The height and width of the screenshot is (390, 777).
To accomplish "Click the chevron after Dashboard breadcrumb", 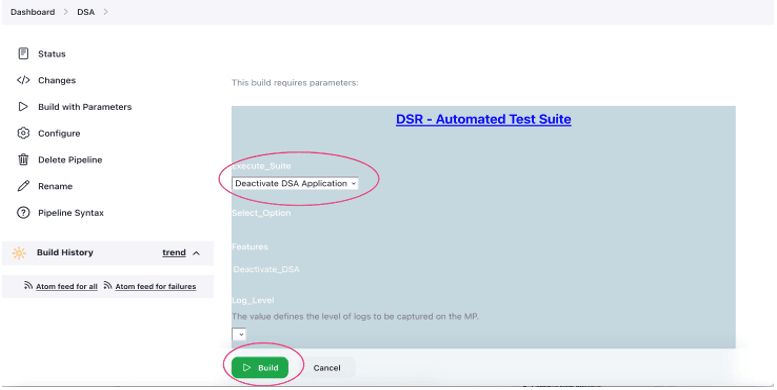I will (66, 12).
